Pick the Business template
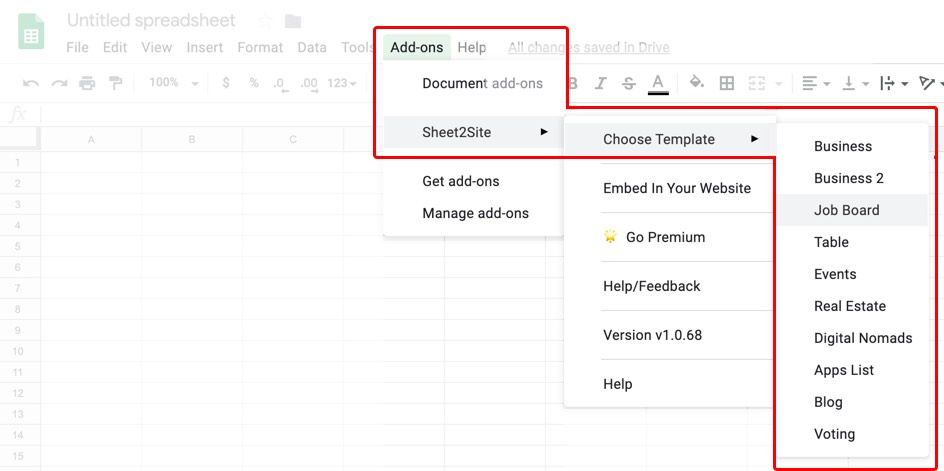Screen dimensions: 944x471 pos(843,146)
